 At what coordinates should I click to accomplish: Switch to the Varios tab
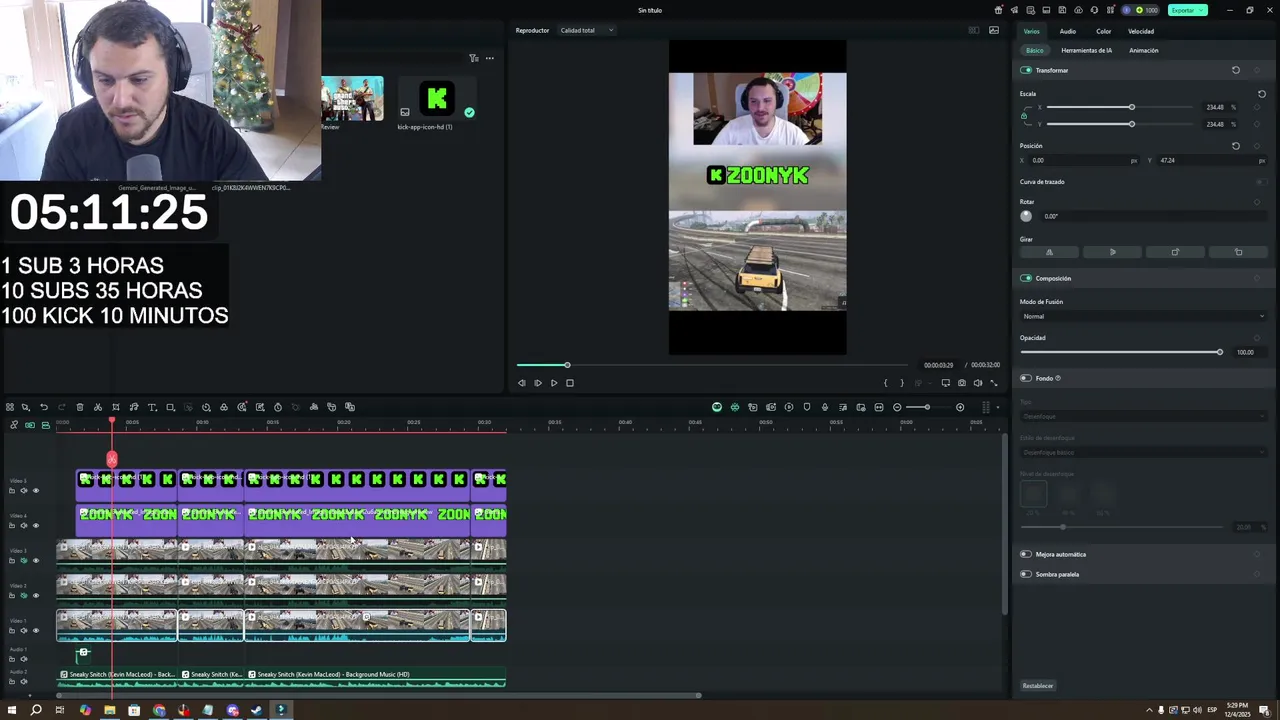(x=1031, y=31)
